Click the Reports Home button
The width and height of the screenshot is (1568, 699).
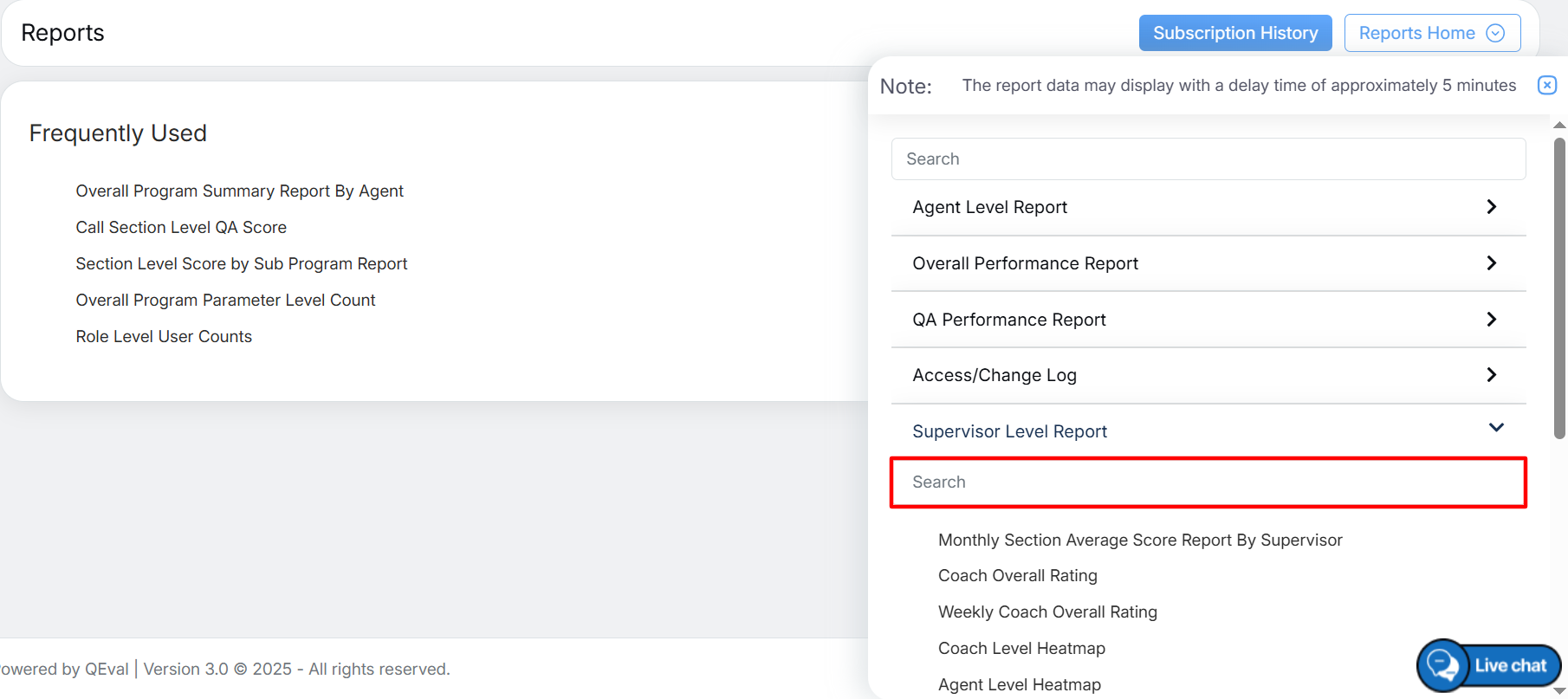tap(1416, 33)
